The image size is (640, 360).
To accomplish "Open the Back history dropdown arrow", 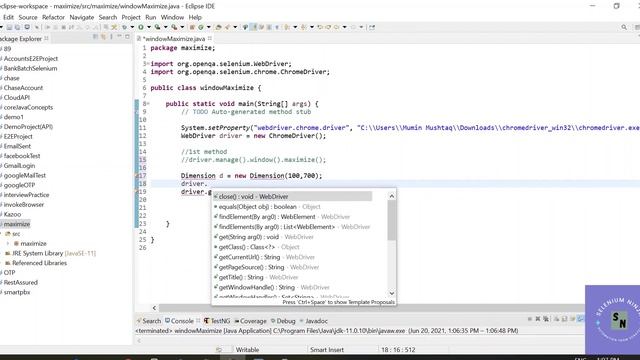I will pyautogui.click(x=344, y=27).
